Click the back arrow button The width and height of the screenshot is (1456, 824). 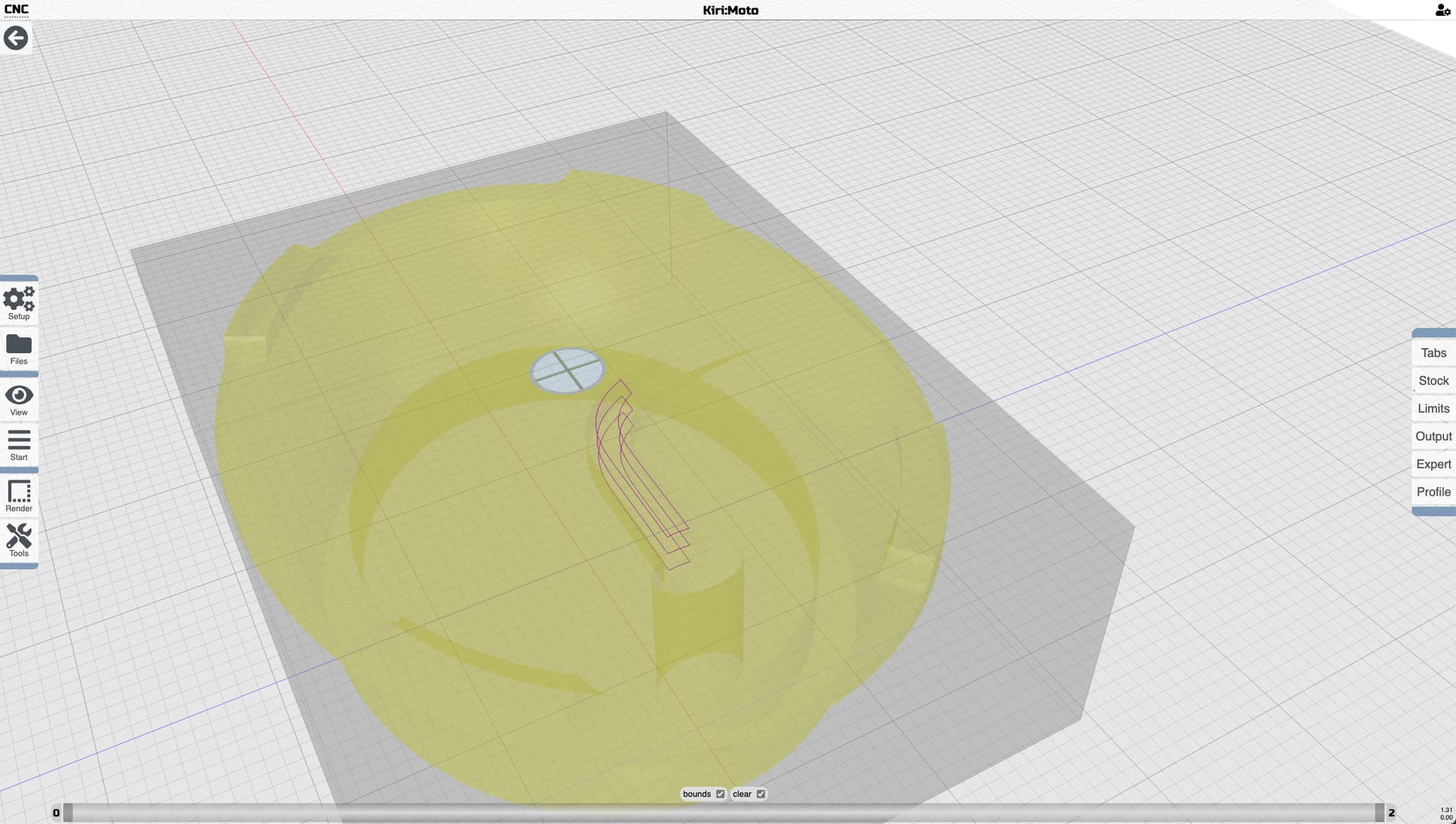click(16, 38)
